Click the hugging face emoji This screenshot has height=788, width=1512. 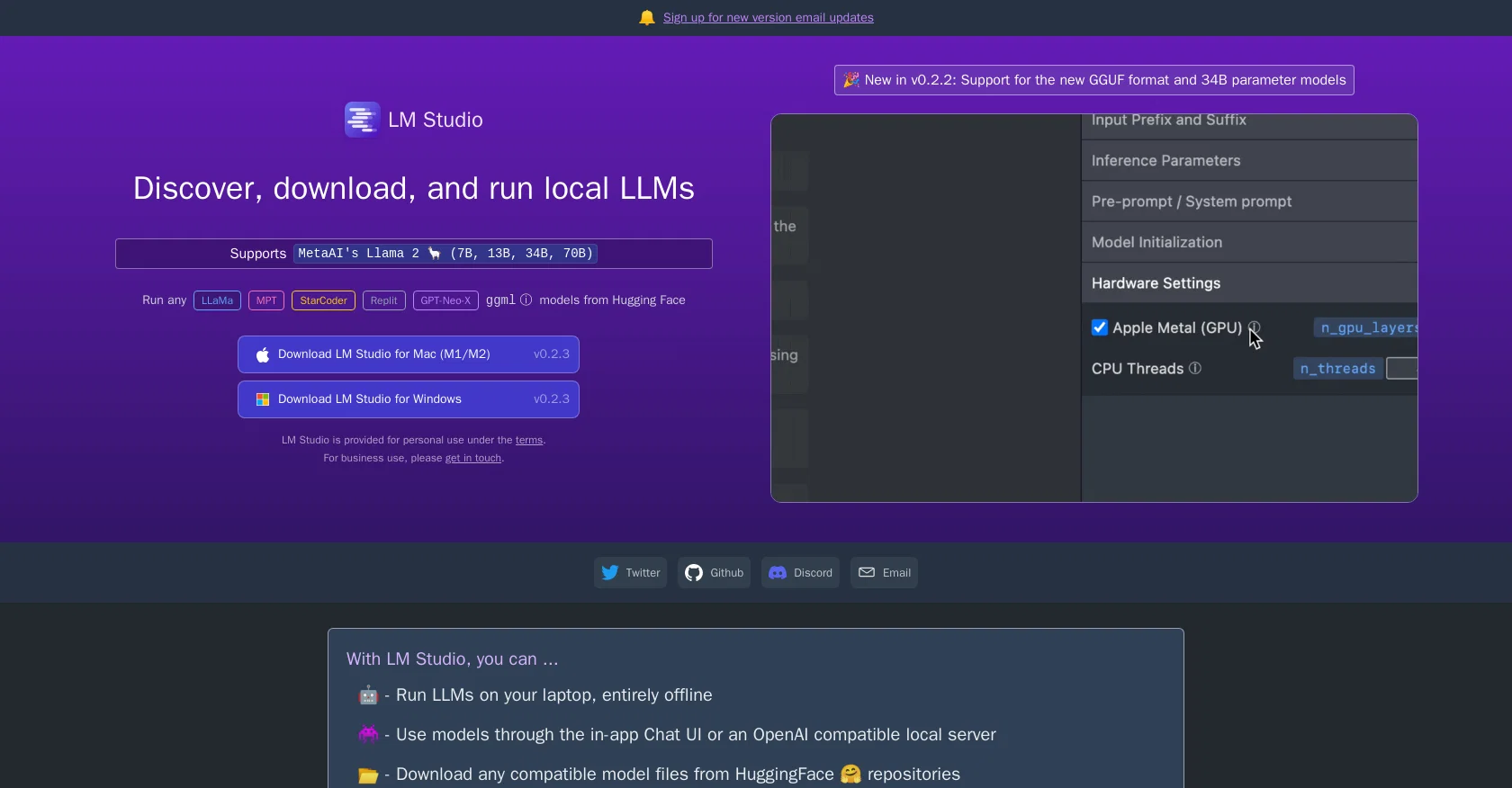[x=850, y=774]
